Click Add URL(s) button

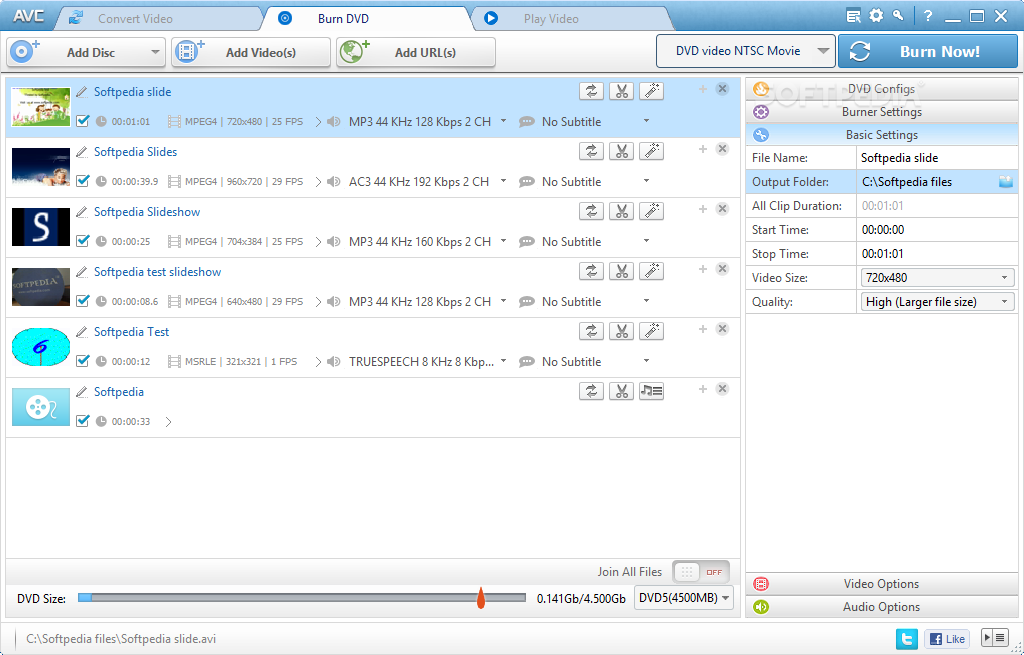[416, 52]
